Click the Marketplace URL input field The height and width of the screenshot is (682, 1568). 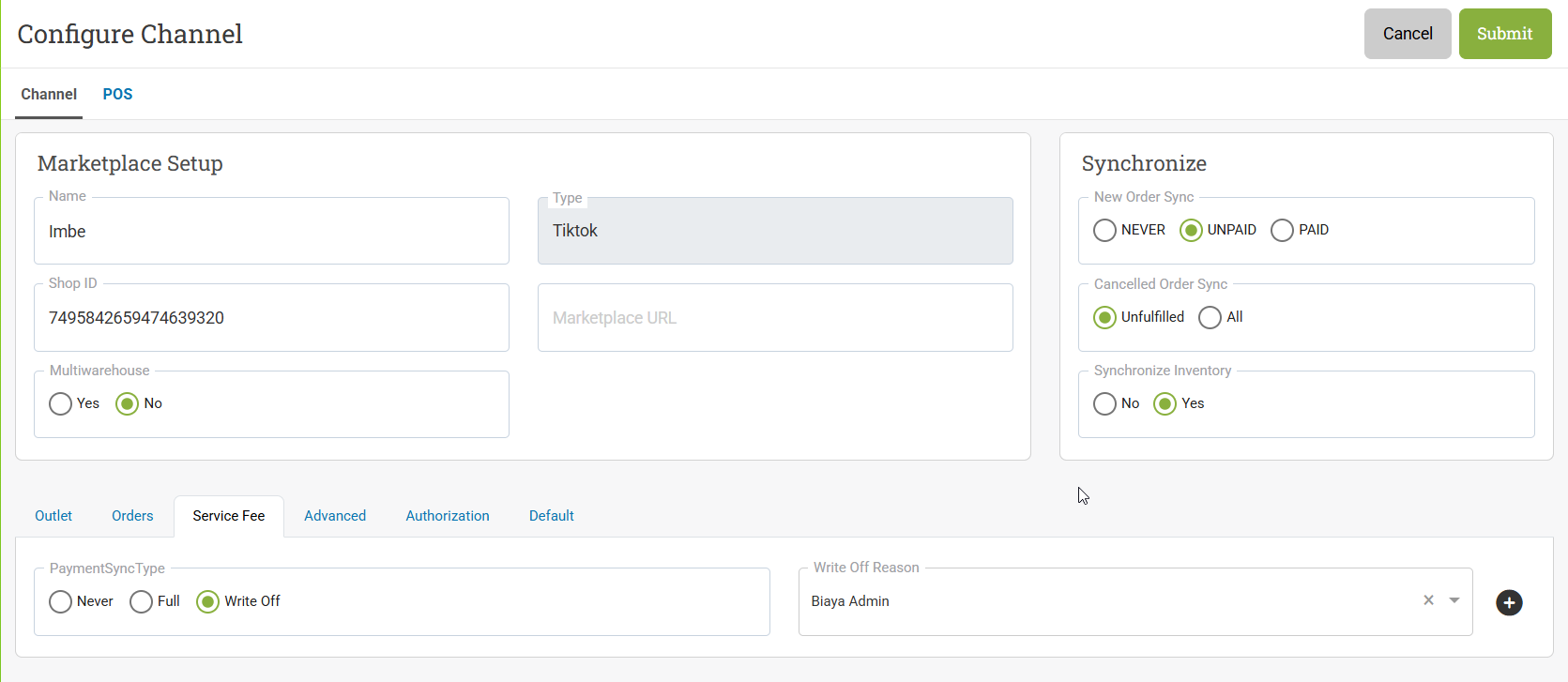click(x=775, y=318)
